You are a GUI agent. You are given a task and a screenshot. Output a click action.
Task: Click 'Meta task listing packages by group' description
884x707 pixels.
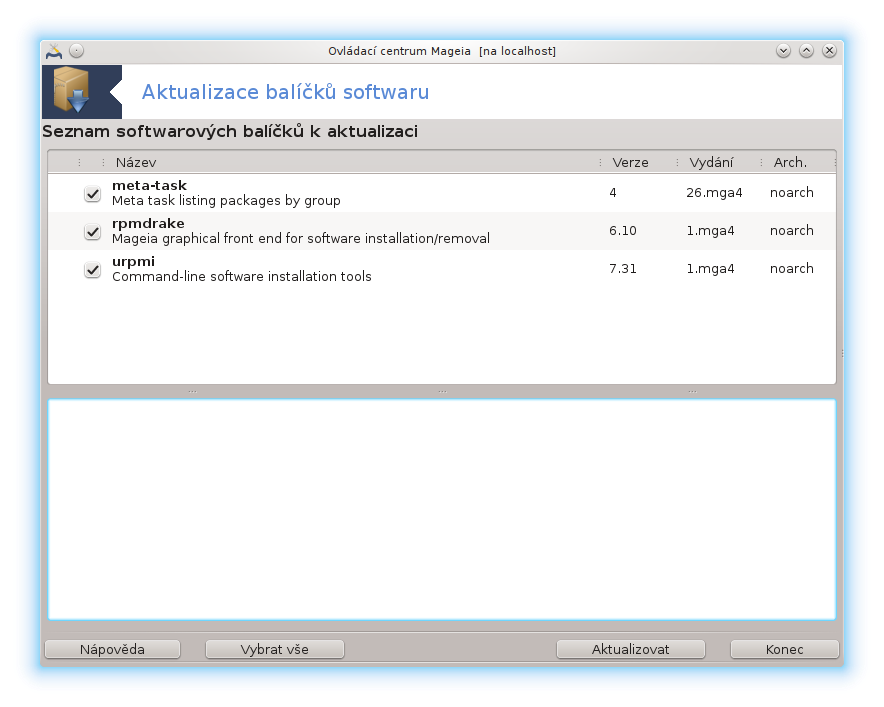pyautogui.click(x=226, y=201)
